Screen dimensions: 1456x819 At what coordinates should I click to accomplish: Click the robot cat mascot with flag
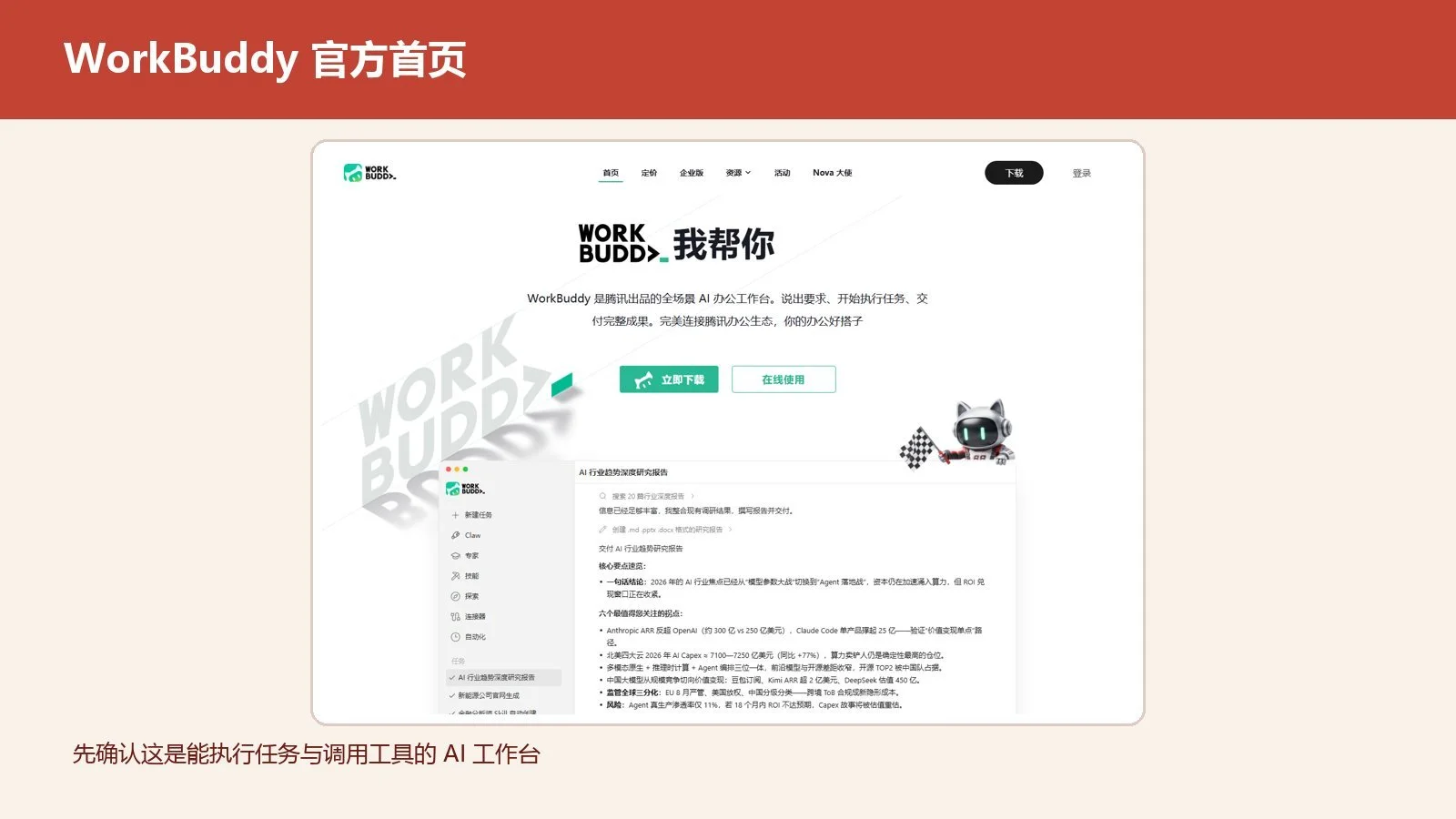click(x=959, y=434)
